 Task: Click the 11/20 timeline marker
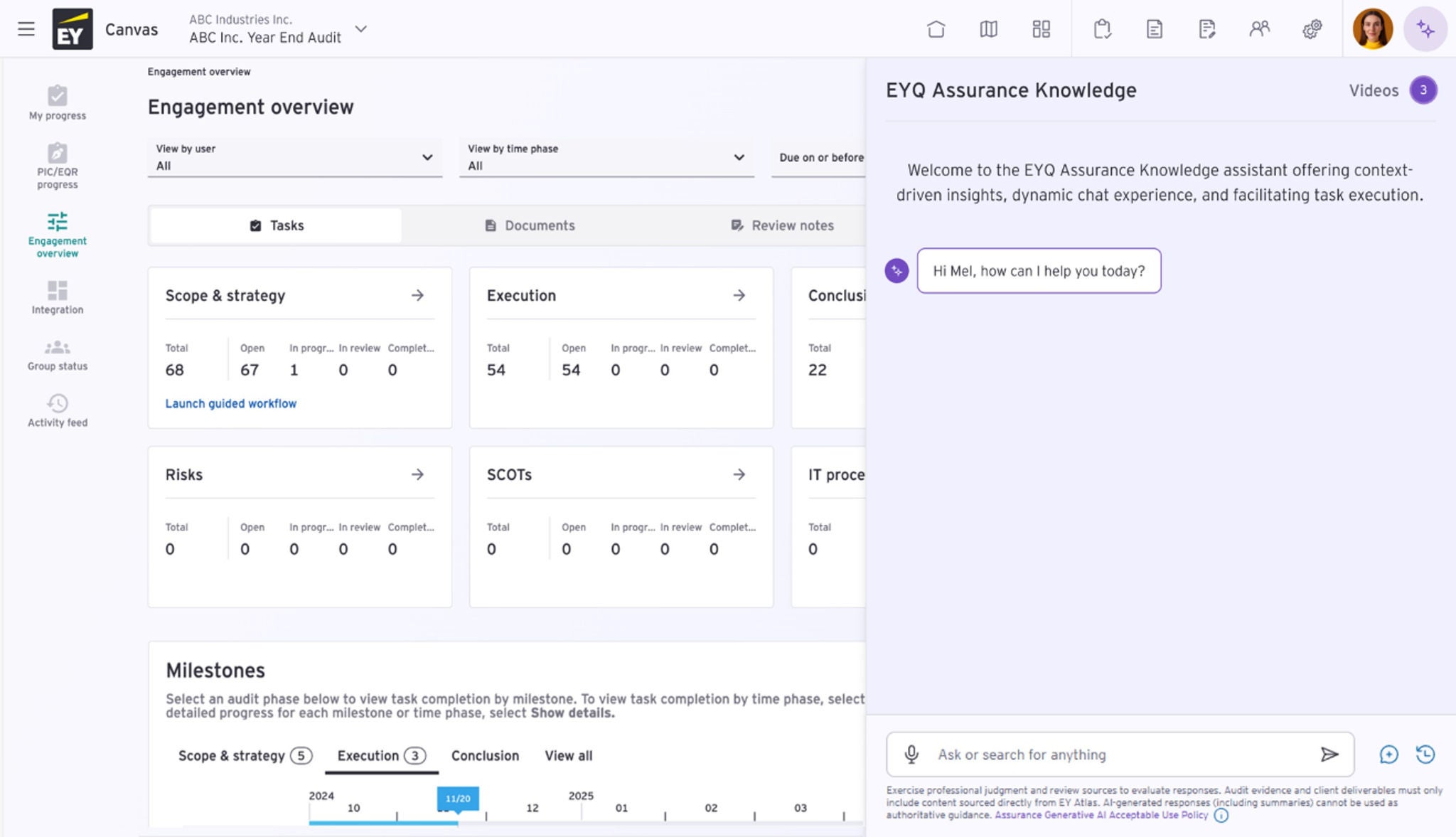click(457, 799)
